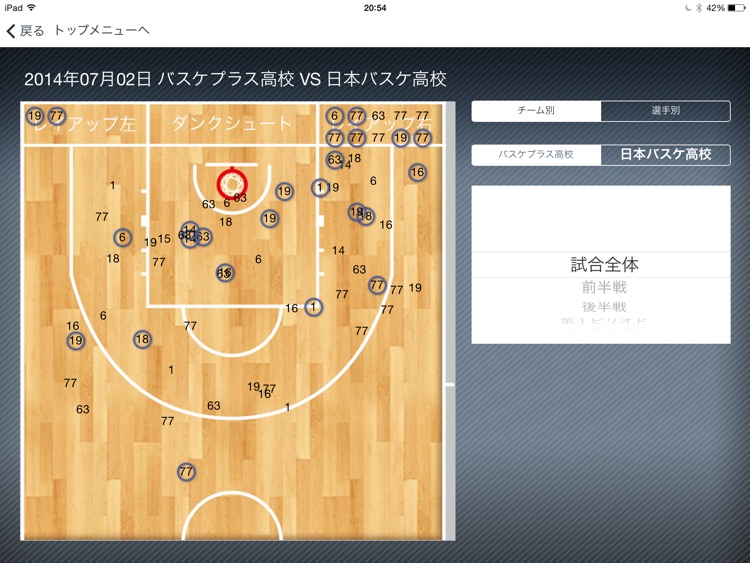The image size is (750, 563).
Task: Select uncircled 63 in レイアップ右 zone
Action: pos(378,116)
